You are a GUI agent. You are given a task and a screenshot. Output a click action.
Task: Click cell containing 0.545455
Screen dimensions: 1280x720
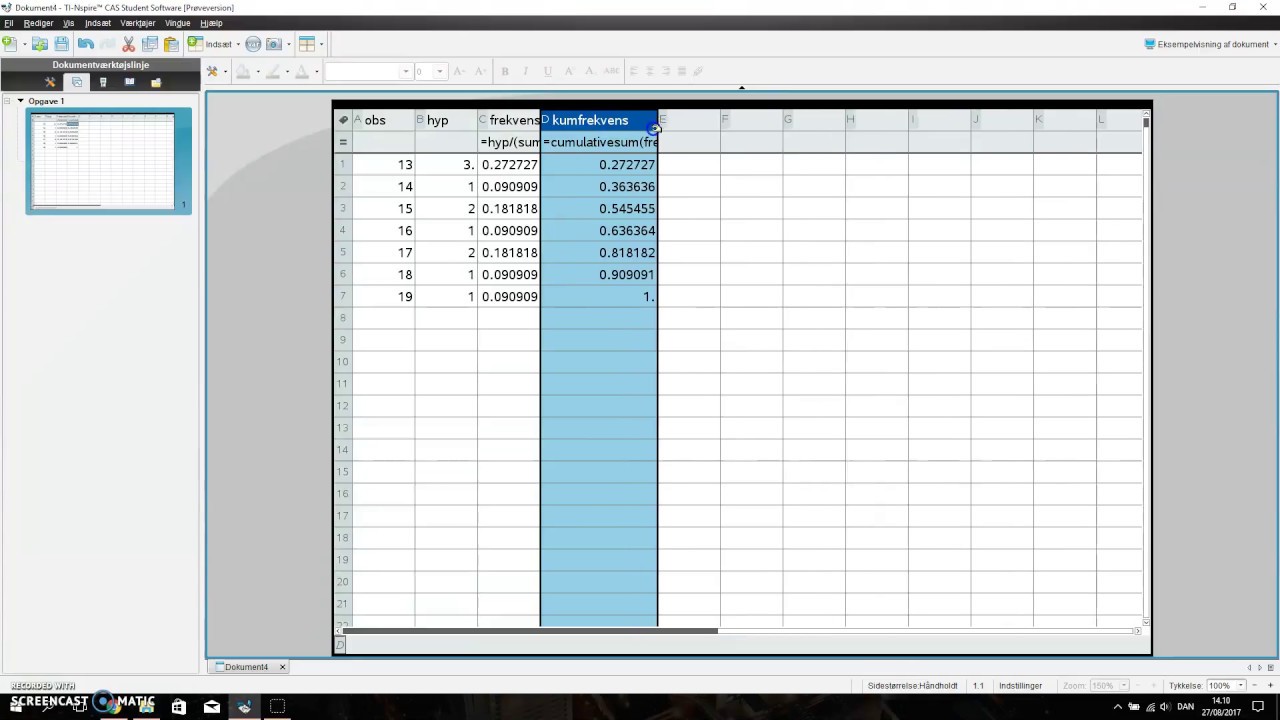[x=599, y=208]
